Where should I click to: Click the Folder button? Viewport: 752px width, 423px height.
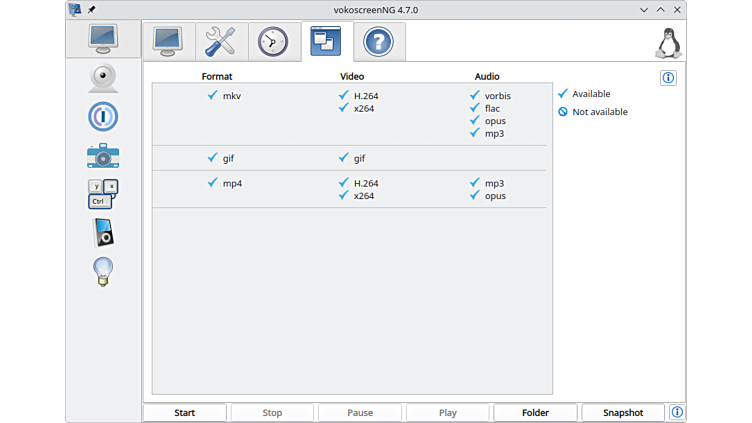pos(535,412)
